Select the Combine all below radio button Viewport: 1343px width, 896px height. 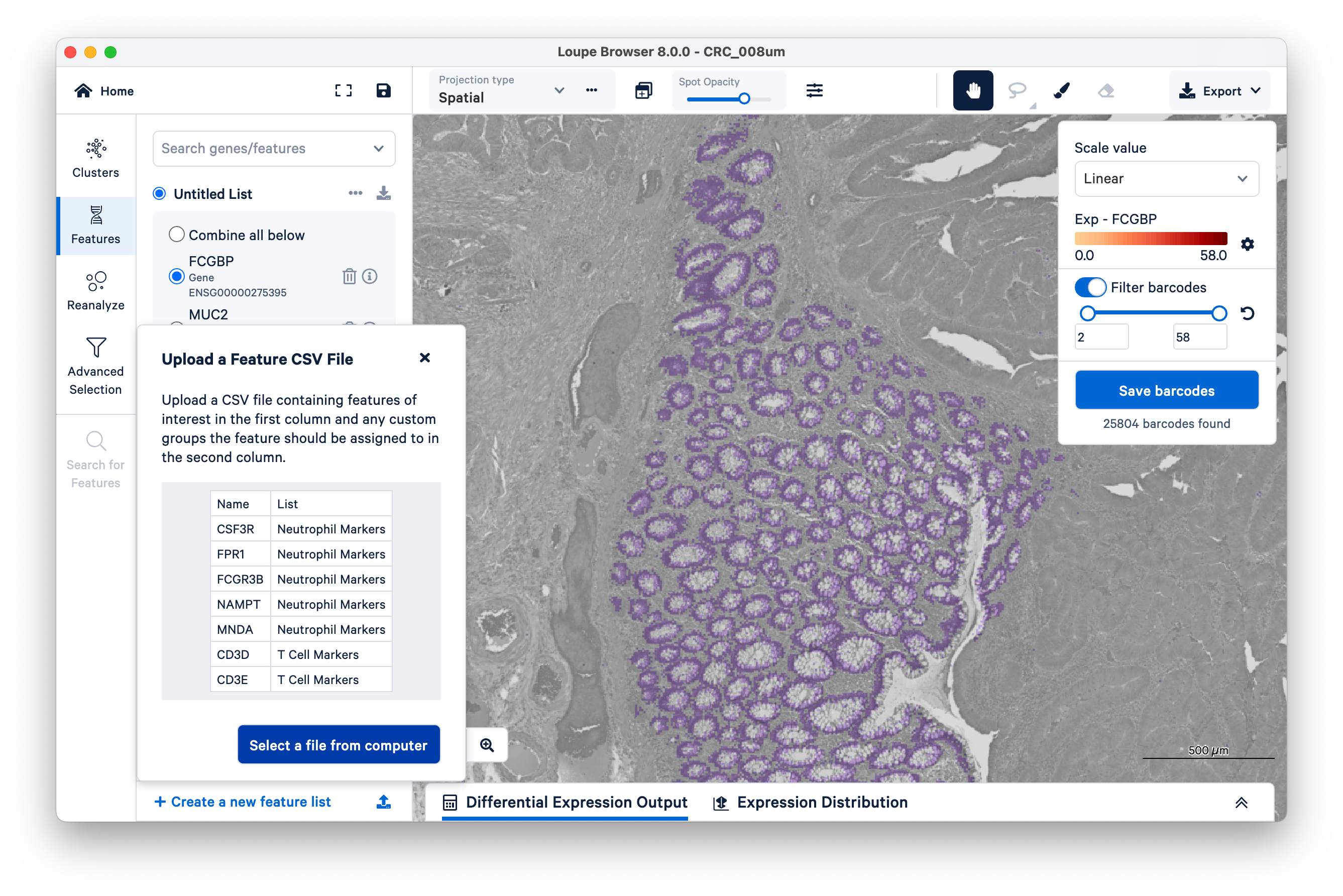point(177,235)
